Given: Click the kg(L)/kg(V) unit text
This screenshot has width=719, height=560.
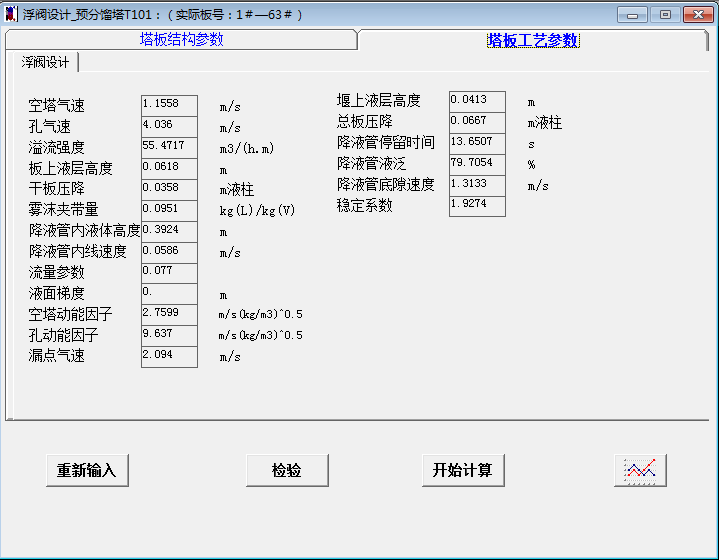Looking at the screenshot, I should click(257, 211).
